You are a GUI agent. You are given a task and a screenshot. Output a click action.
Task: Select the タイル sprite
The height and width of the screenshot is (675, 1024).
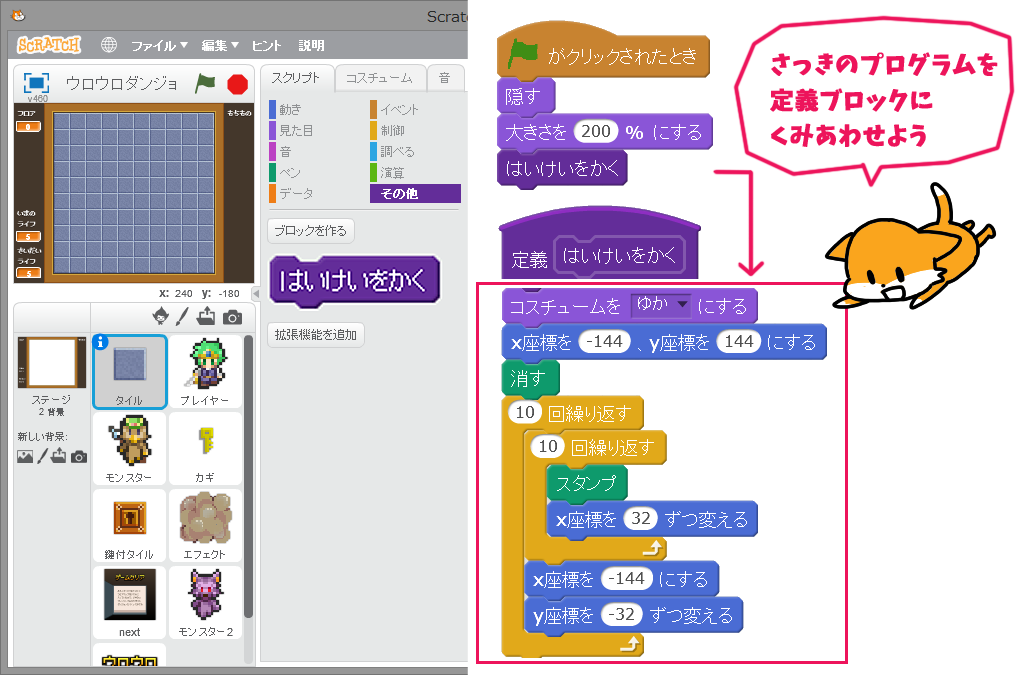[130, 372]
